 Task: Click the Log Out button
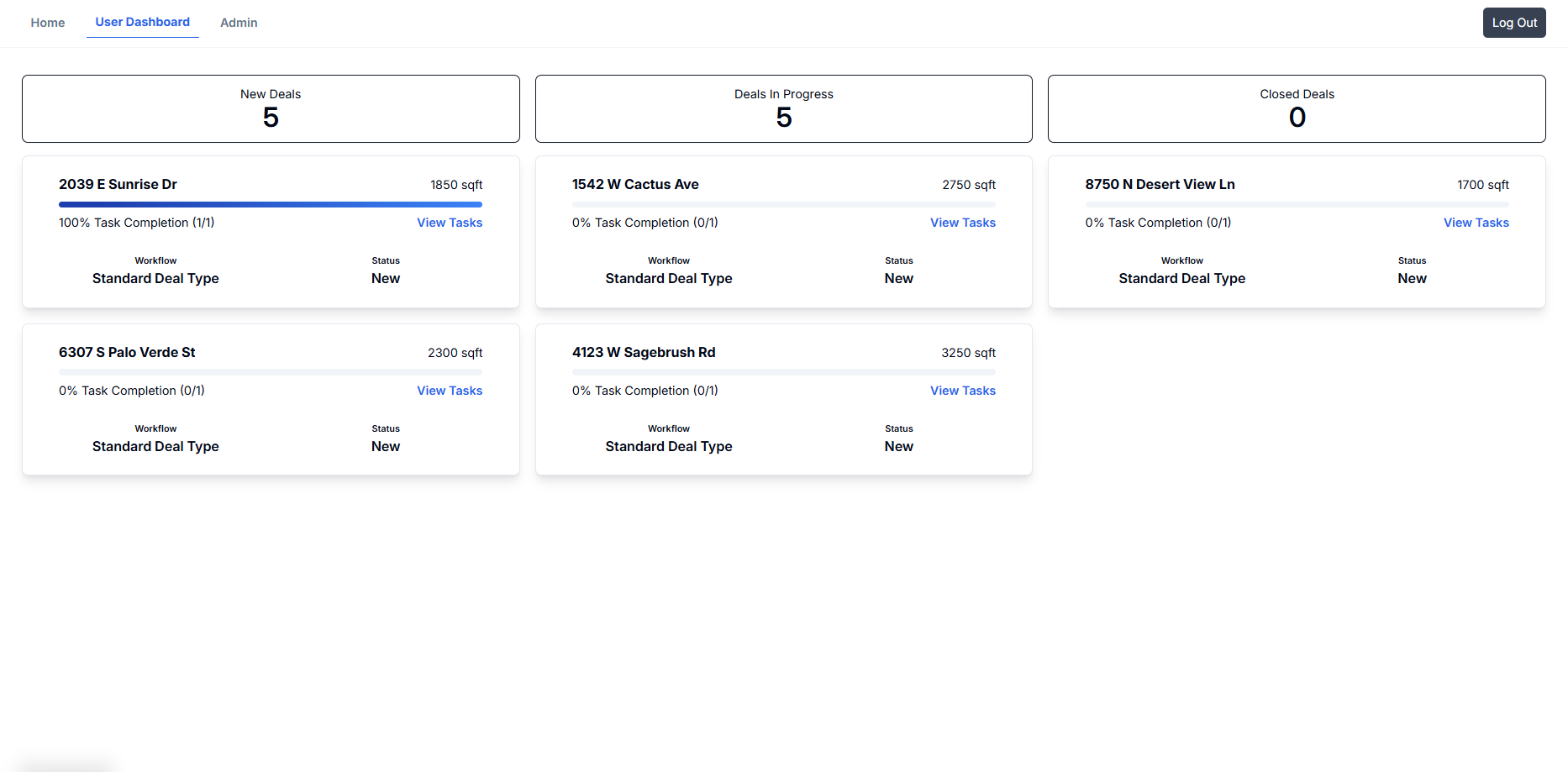(1514, 23)
